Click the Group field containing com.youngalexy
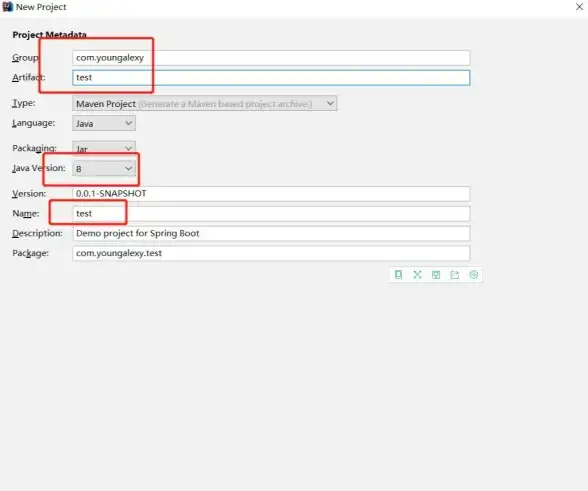 [271, 58]
